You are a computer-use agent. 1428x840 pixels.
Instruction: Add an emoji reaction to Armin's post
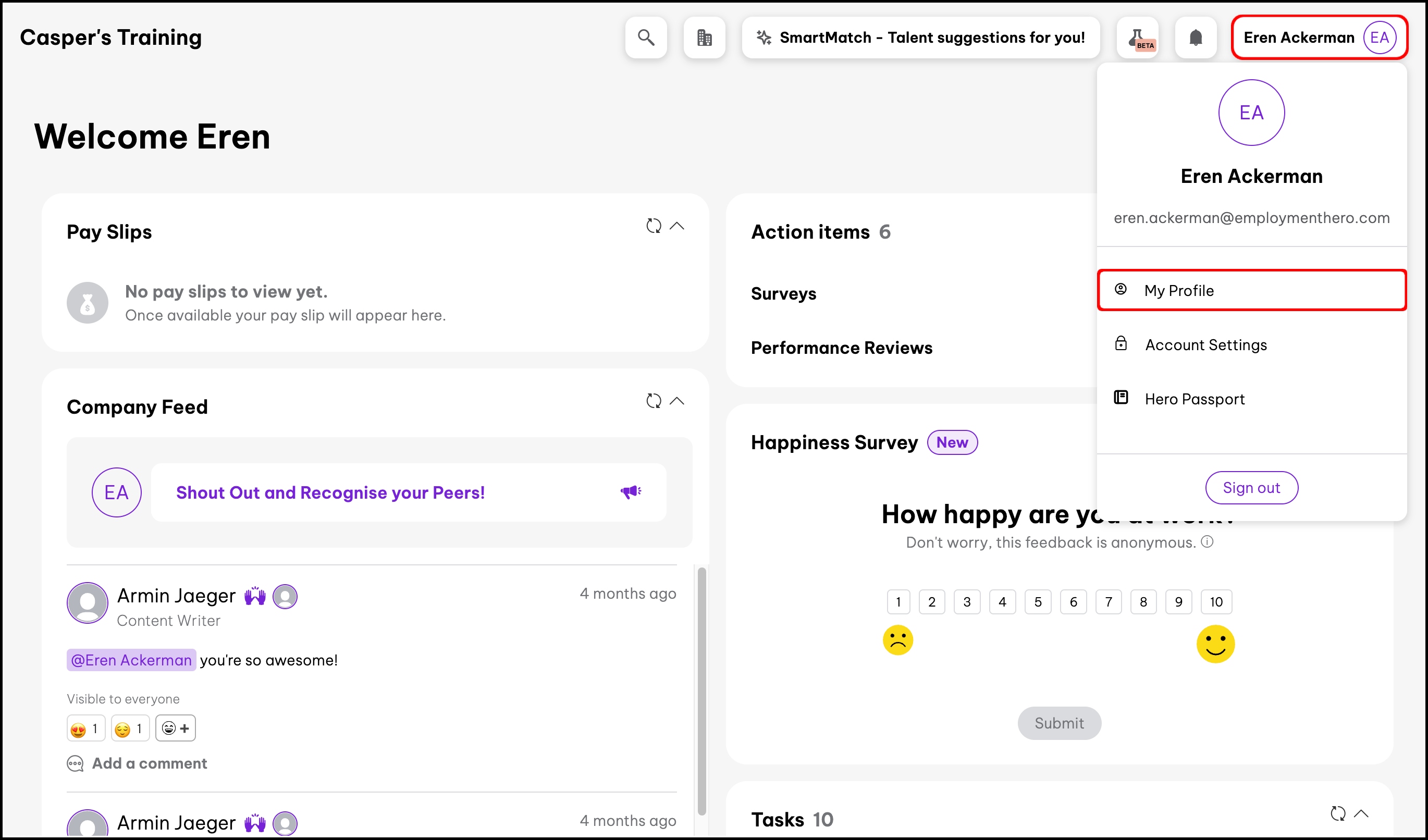coord(175,728)
